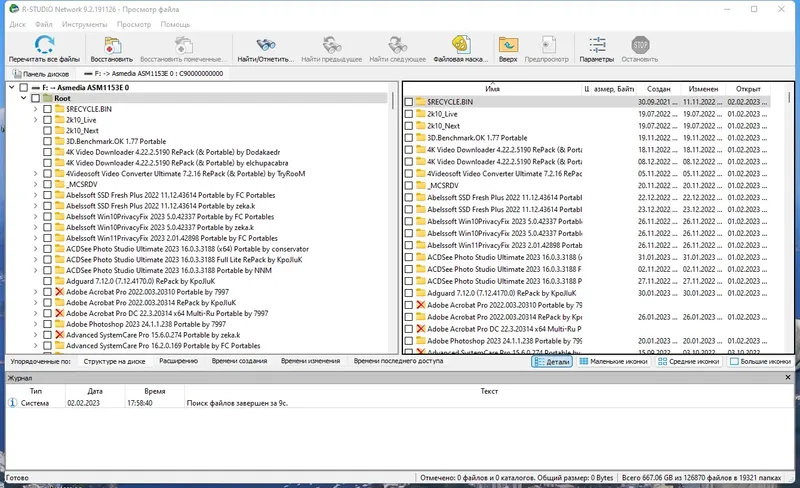Select Adobe Photoshop 2023 row in right list
The width and height of the screenshot is (800, 488).
pyautogui.click(x=587, y=341)
